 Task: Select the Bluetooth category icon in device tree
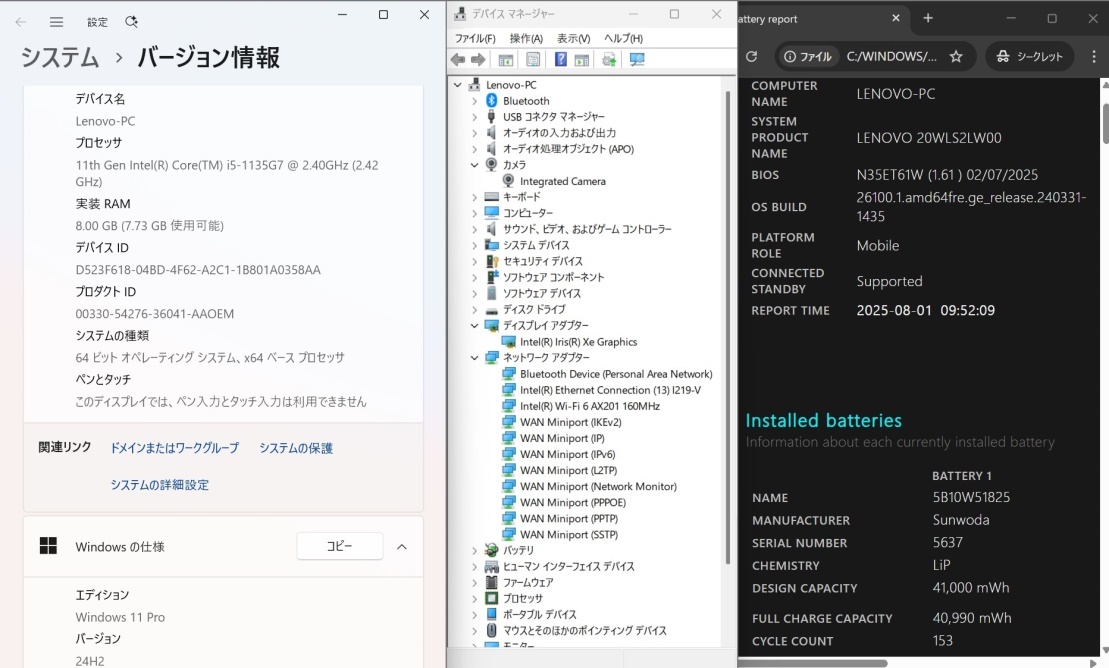pyautogui.click(x=492, y=100)
